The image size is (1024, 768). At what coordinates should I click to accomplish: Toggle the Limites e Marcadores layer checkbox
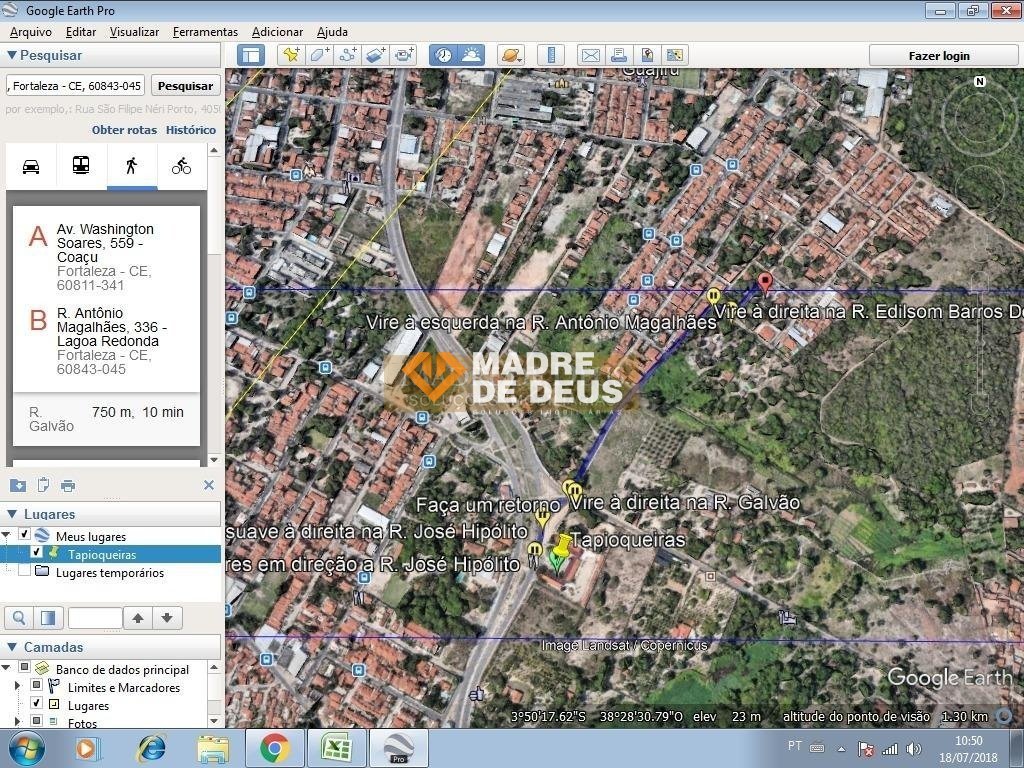[x=37, y=687]
